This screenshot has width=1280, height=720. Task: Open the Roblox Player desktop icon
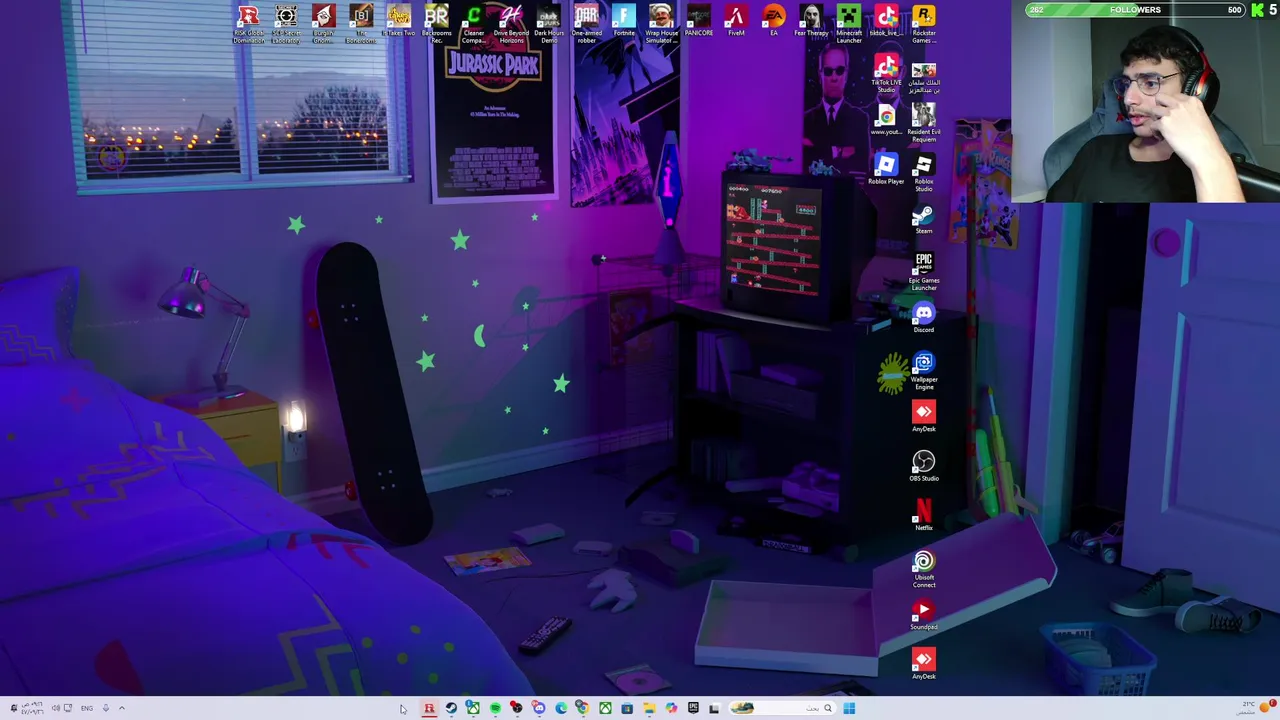[x=886, y=168]
